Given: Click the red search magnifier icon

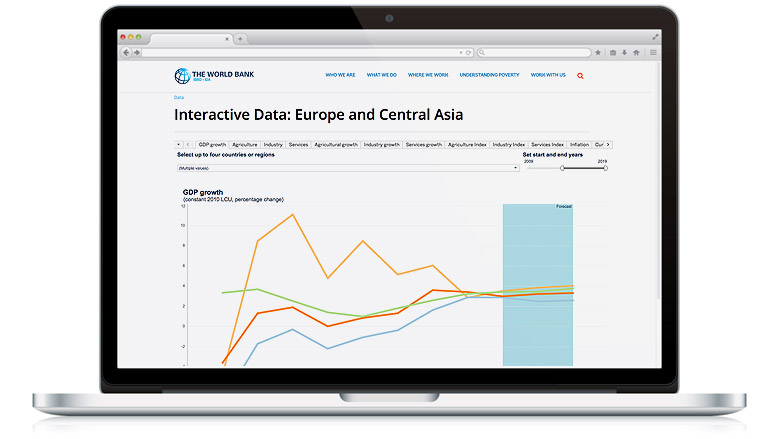Looking at the screenshot, I should (x=581, y=75).
